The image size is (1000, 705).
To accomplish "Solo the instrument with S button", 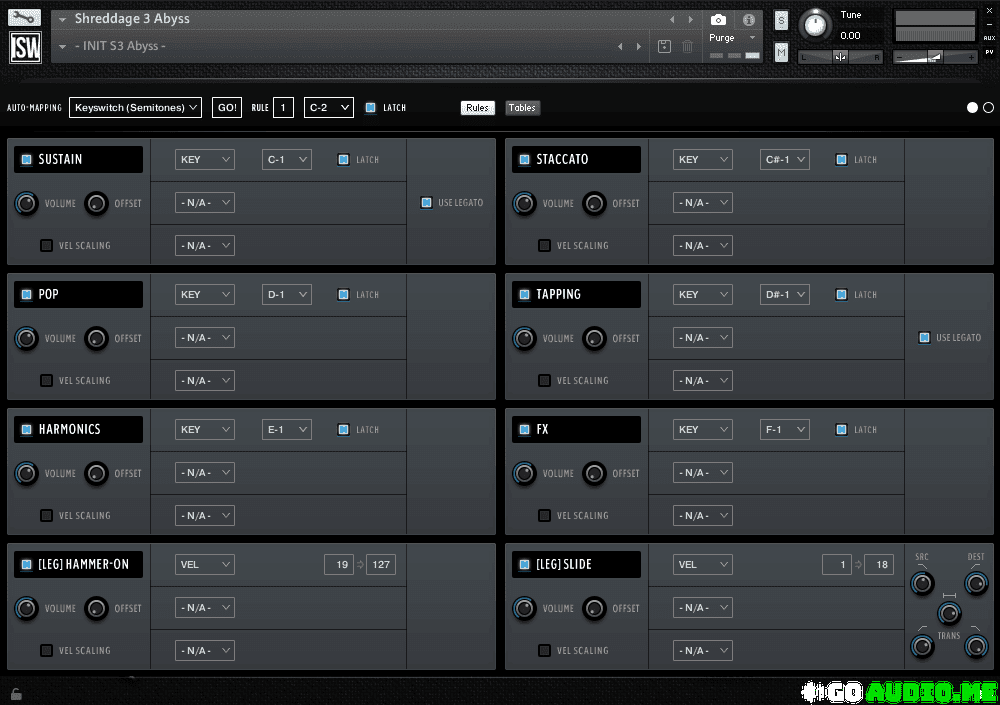I will pos(781,21).
